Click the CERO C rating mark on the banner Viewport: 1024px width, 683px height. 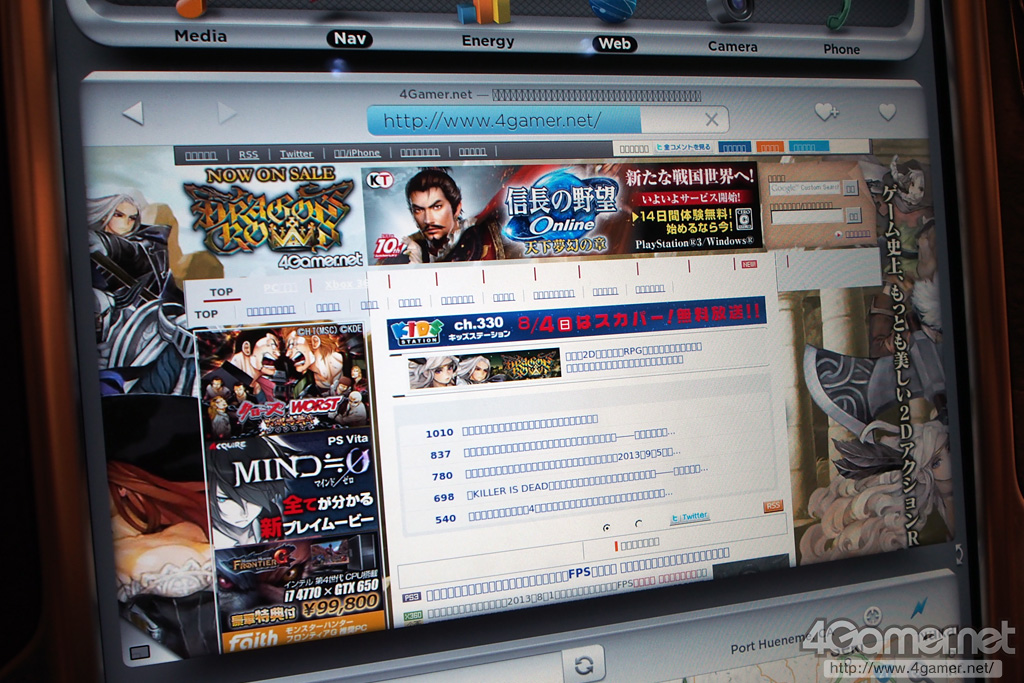744,219
